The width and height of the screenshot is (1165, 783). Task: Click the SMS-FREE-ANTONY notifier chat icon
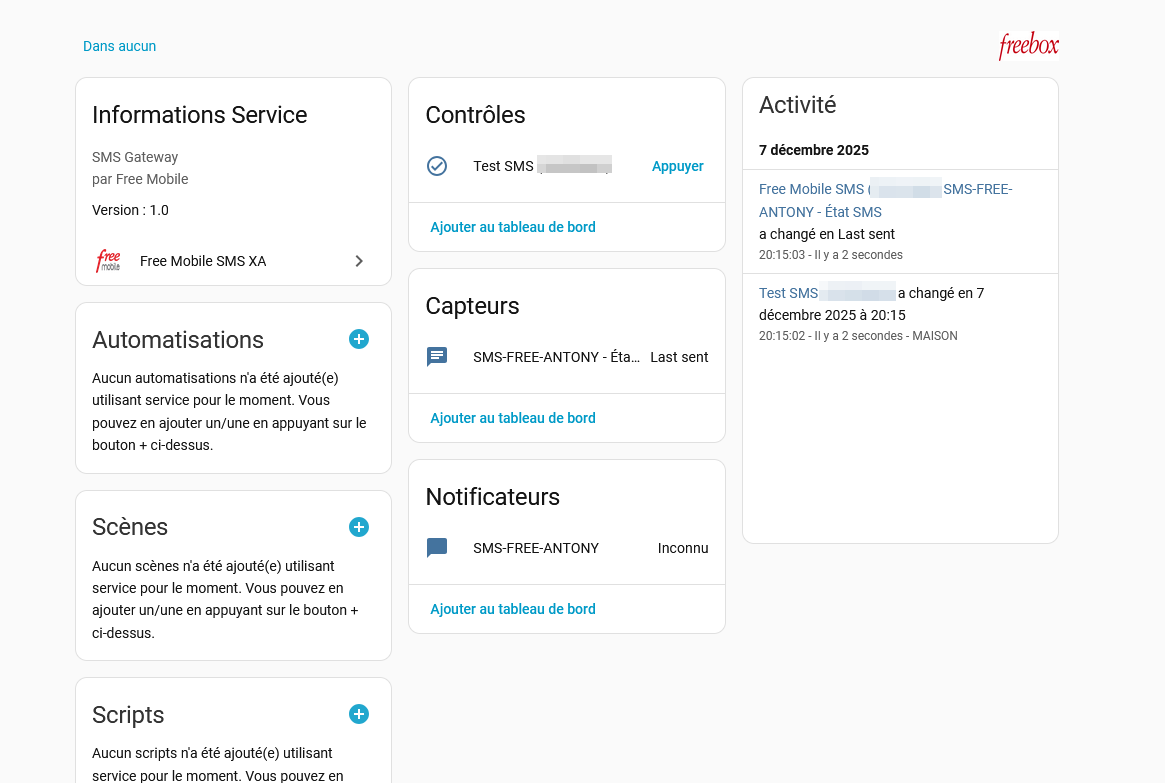[x=437, y=548]
